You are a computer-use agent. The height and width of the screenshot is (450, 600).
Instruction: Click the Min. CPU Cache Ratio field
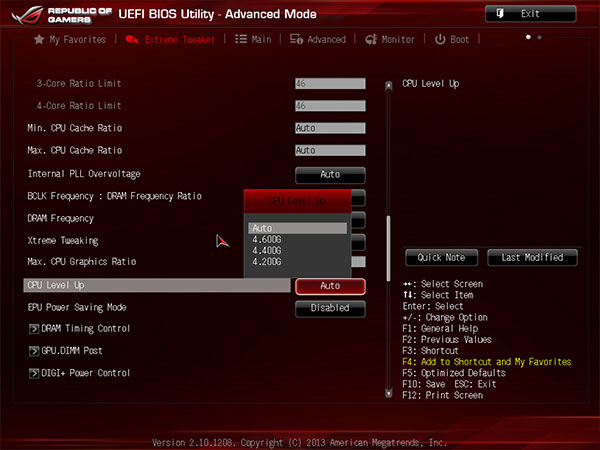point(330,128)
